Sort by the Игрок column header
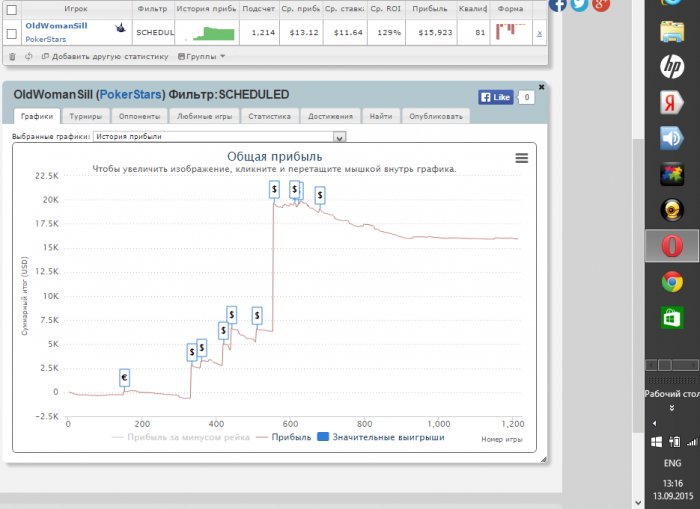 pos(76,8)
